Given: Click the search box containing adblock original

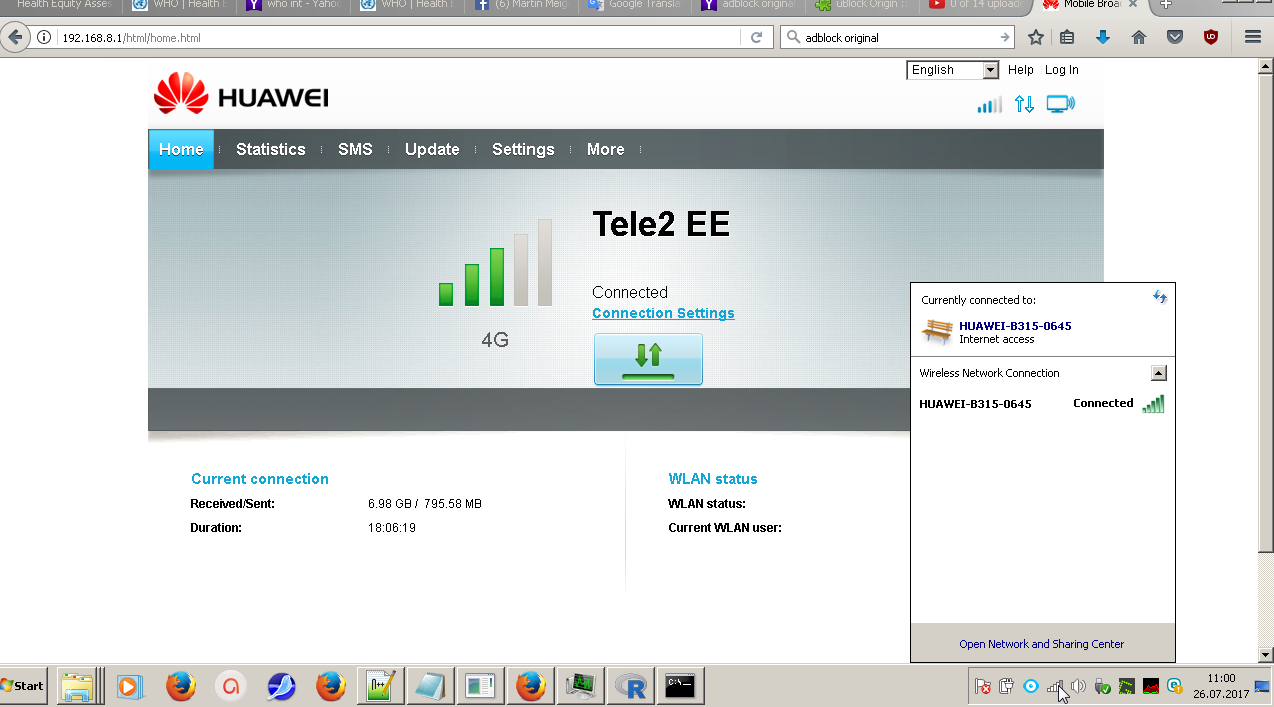Looking at the screenshot, I should (895, 38).
